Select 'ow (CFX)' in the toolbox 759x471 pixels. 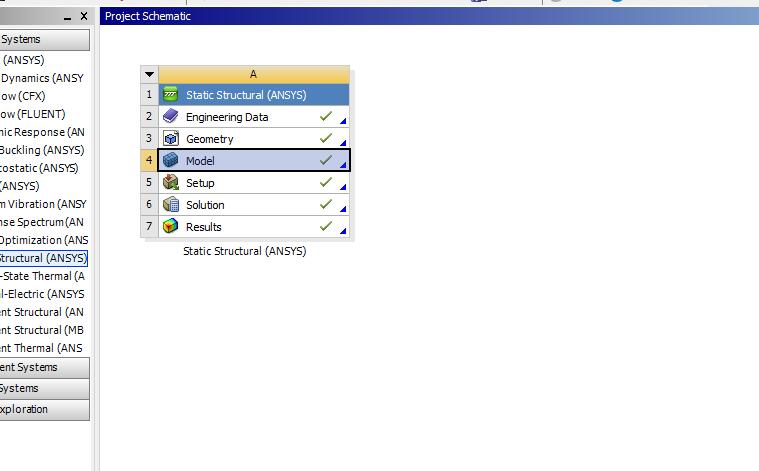[x=23, y=96]
